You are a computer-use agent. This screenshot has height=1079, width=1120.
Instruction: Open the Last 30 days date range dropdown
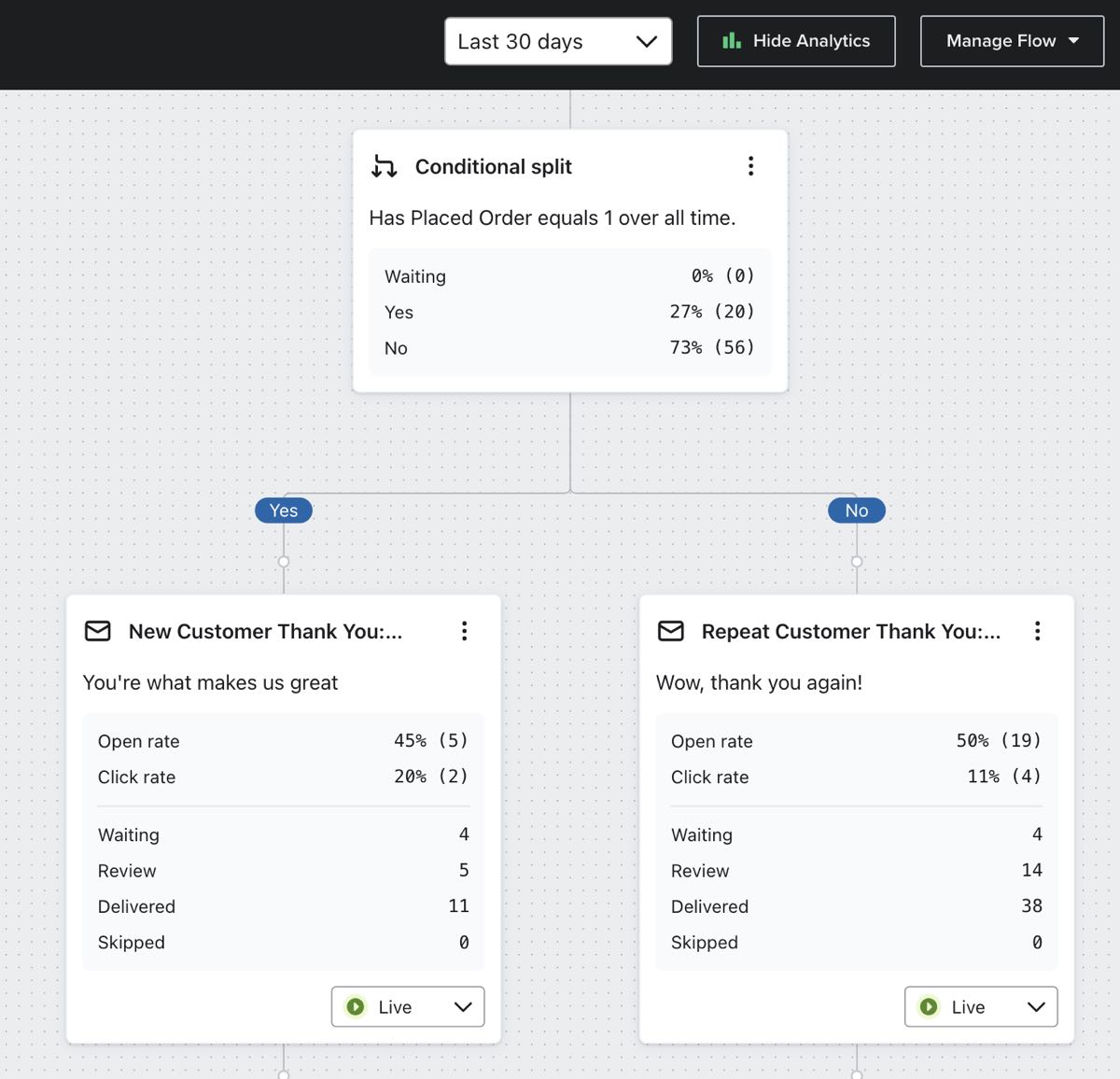(557, 41)
